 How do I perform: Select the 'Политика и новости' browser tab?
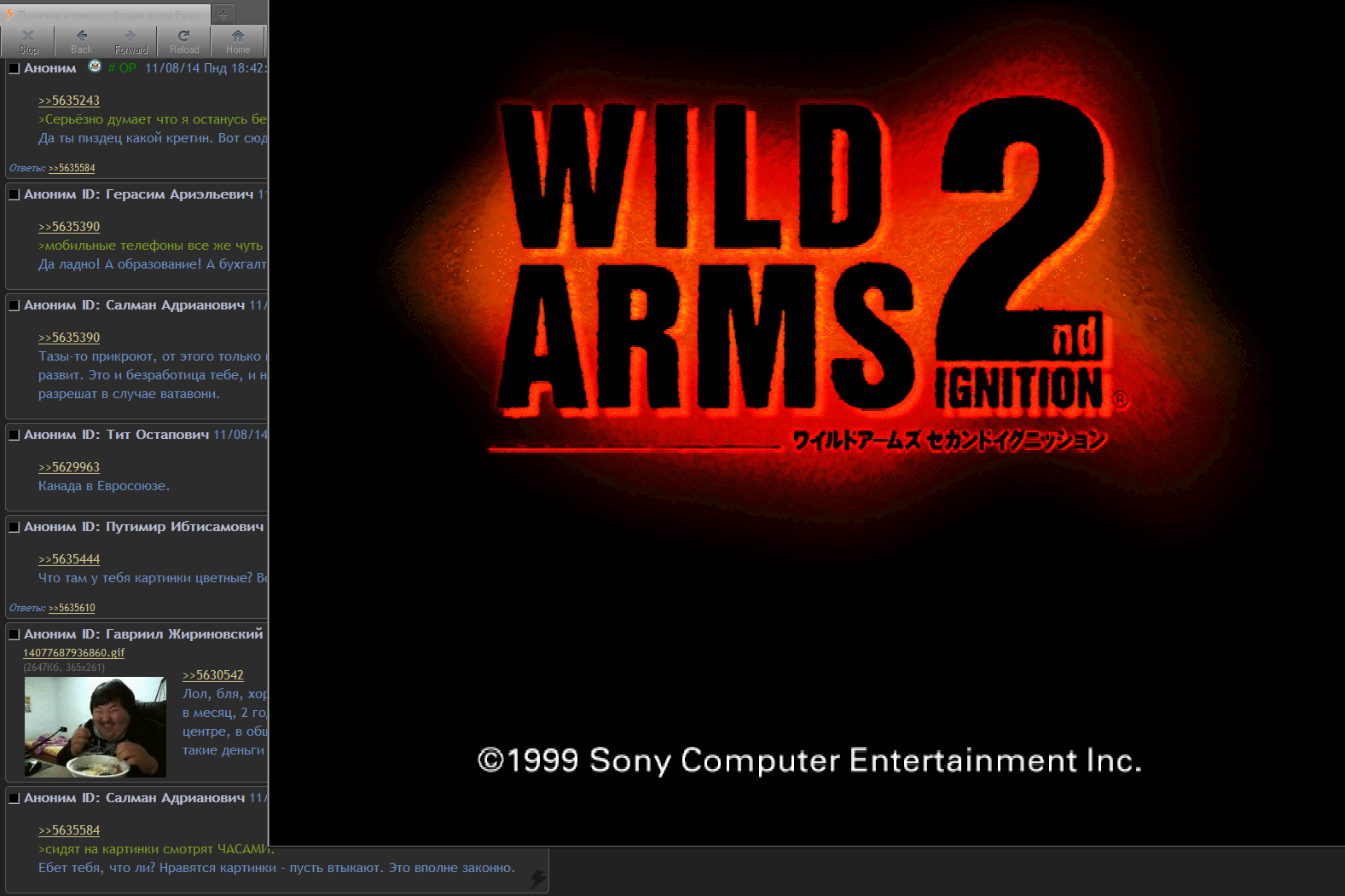tap(106, 14)
